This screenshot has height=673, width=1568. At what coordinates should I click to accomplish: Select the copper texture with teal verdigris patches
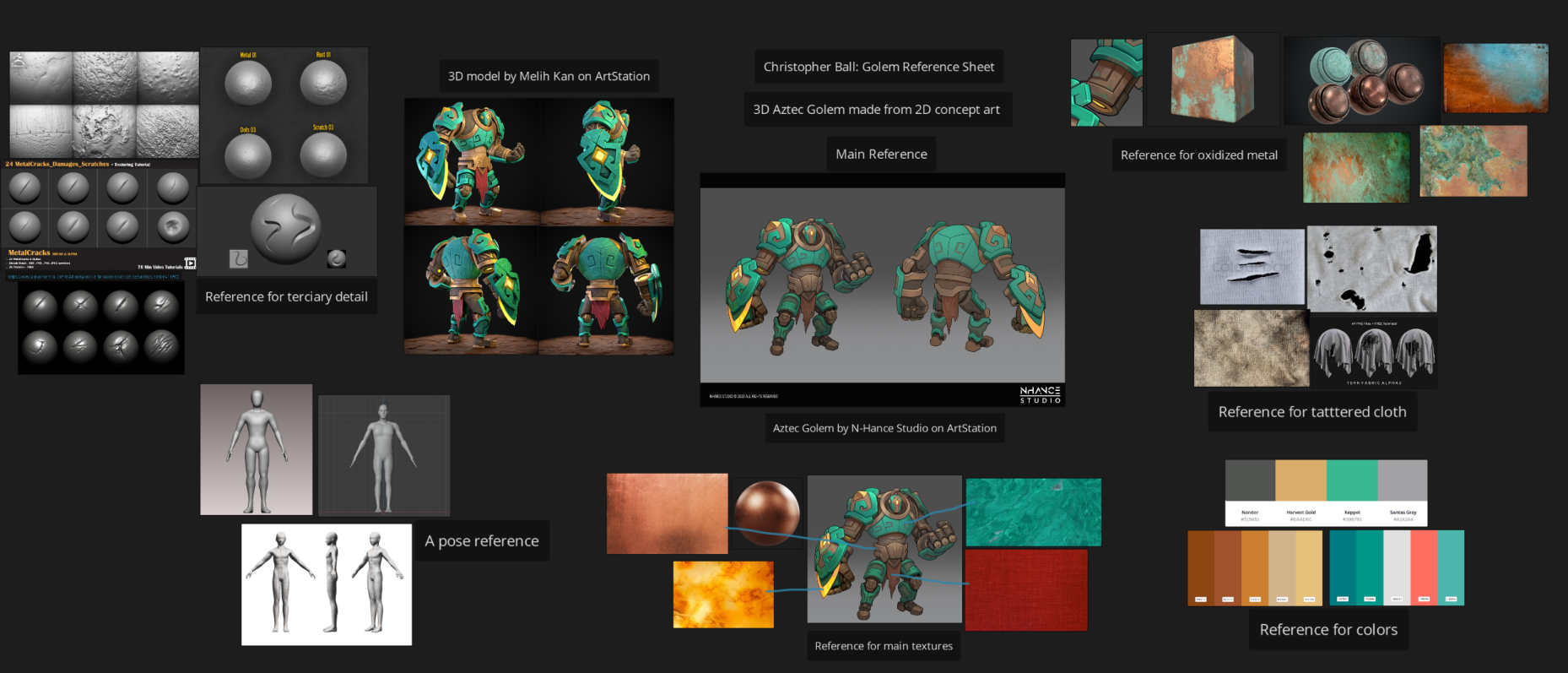[x=1473, y=161]
